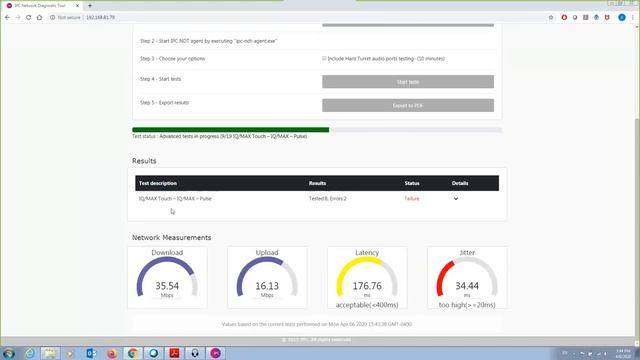The image size is (640, 360).
Task: Select the IPC Network Diagnostic Tool tab
Action: (42, 6)
